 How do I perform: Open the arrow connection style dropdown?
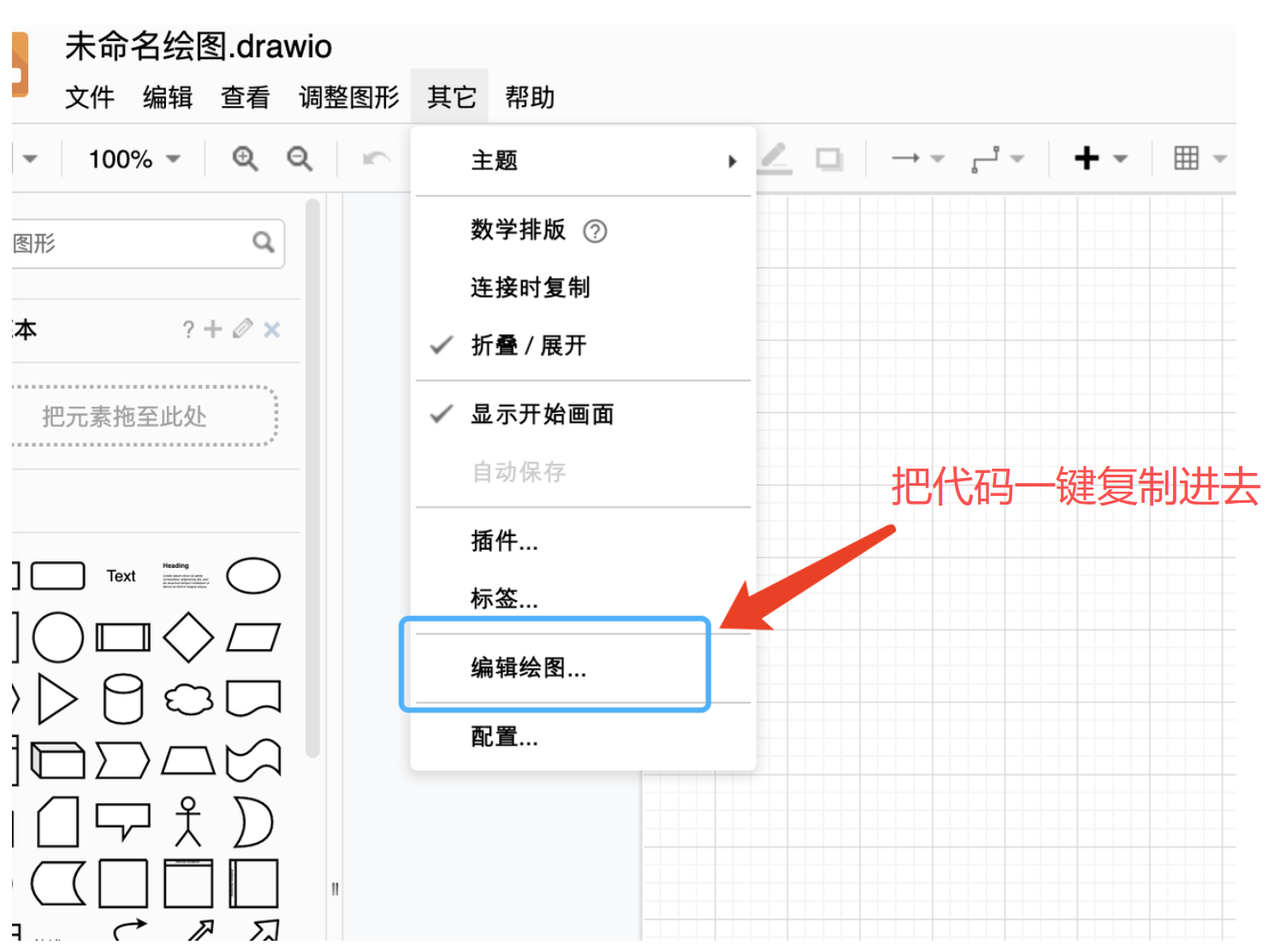point(917,158)
